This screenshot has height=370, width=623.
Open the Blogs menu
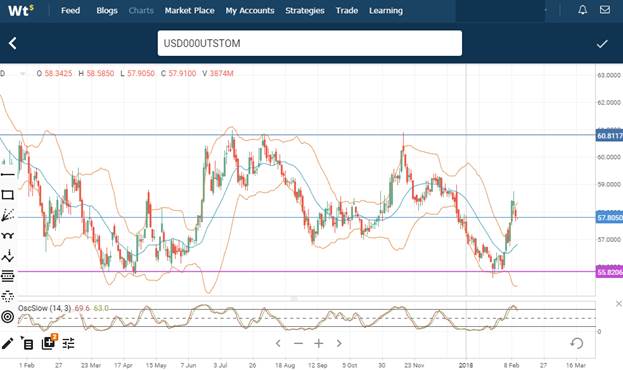pyautogui.click(x=107, y=11)
